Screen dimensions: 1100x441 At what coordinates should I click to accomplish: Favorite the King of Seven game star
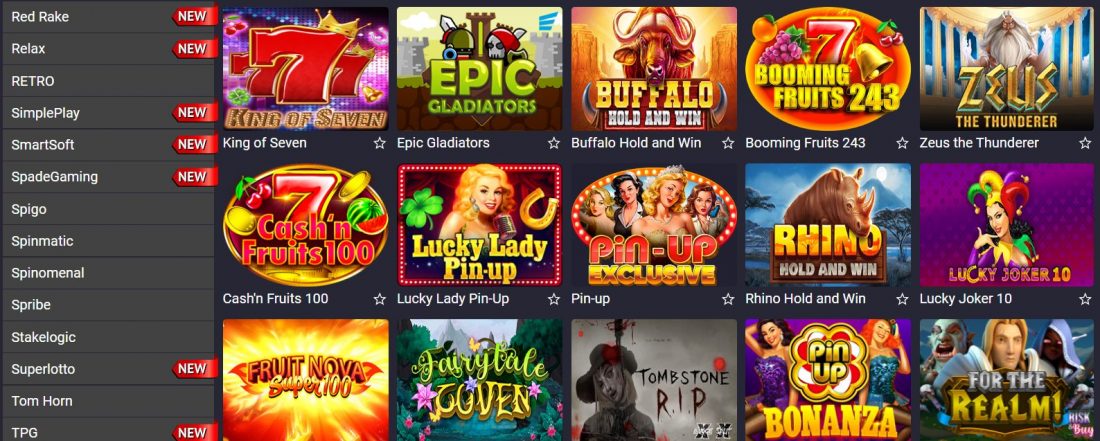[x=380, y=143]
